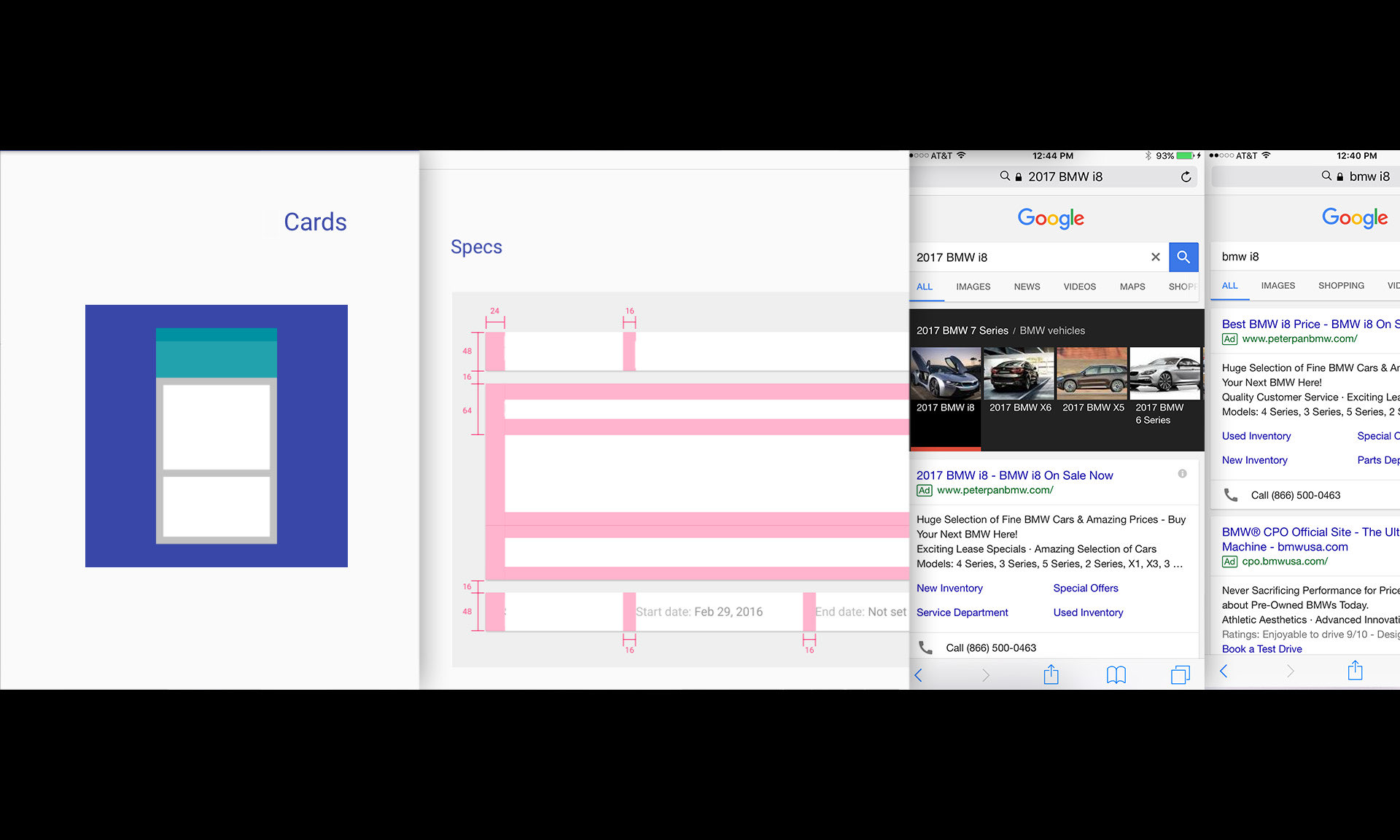Click the cpo.bmwusa.com URL
The height and width of the screenshot is (840, 1400).
[x=1285, y=561]
